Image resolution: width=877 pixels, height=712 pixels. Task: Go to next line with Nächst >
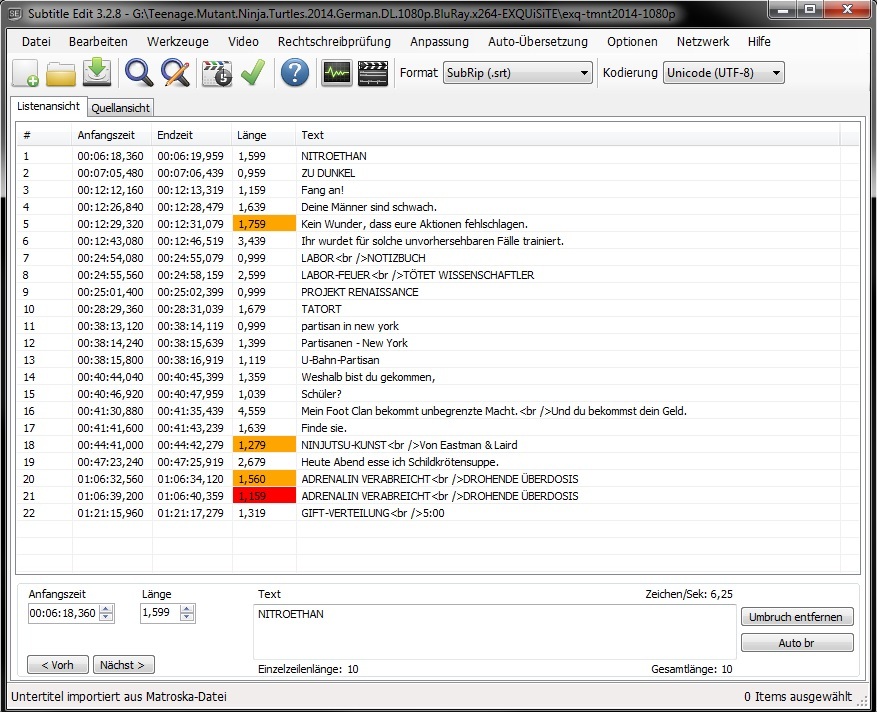123,665
